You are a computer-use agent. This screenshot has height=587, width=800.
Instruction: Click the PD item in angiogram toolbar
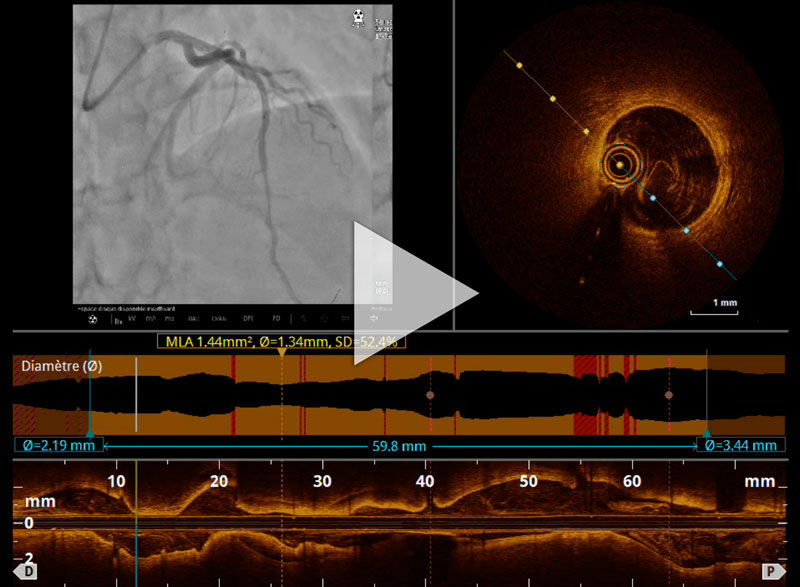[x=275, y=320]
